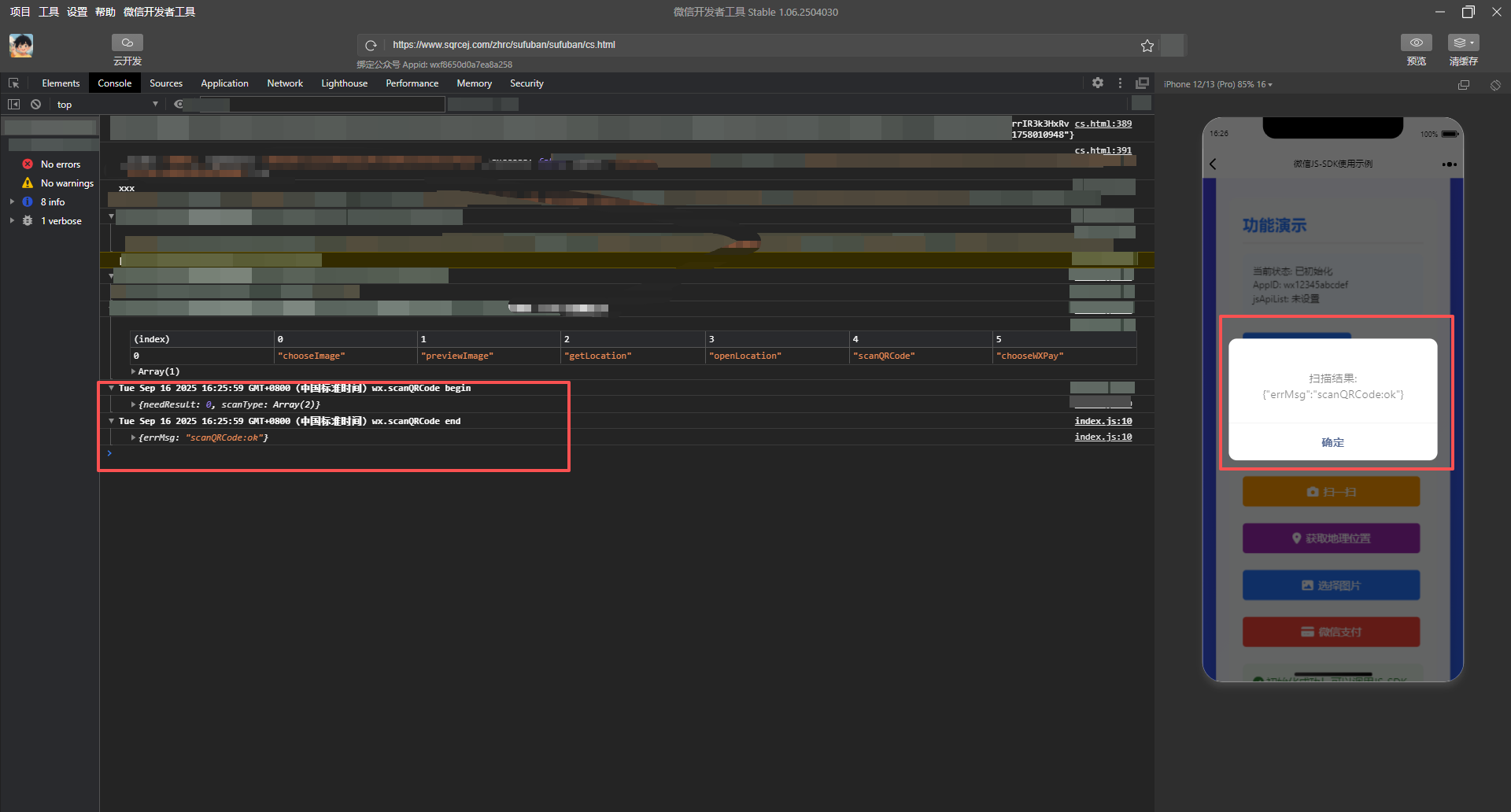Switch to the Lighthouse tab
The width and height of the screenshot is (1511, 812).
[344, 83]
